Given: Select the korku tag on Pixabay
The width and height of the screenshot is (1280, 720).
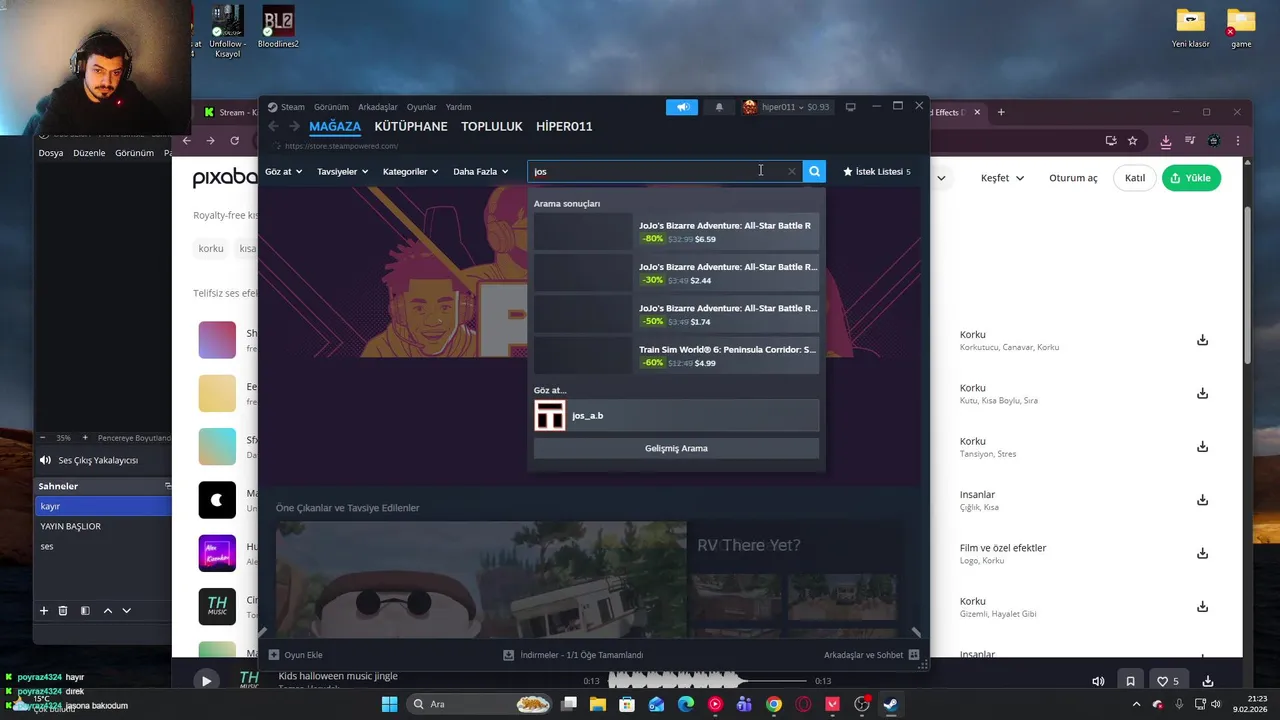Looking at the screenshot, I should click(211, 248).
